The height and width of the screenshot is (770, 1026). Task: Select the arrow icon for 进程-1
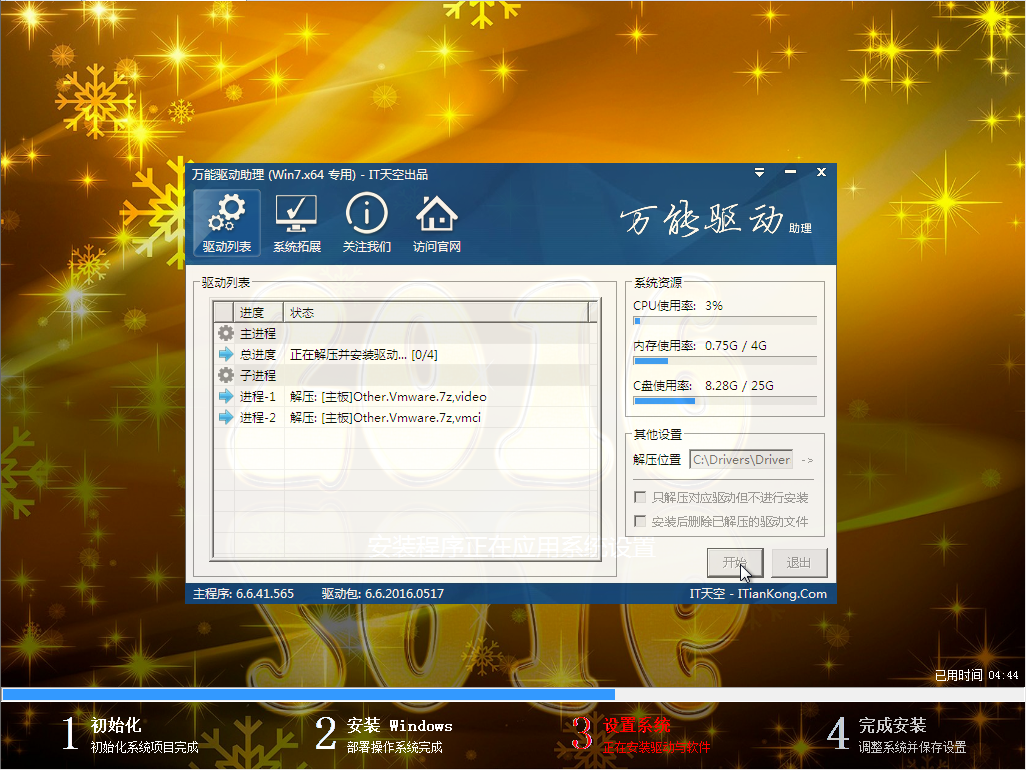click(x=224, y=396)
